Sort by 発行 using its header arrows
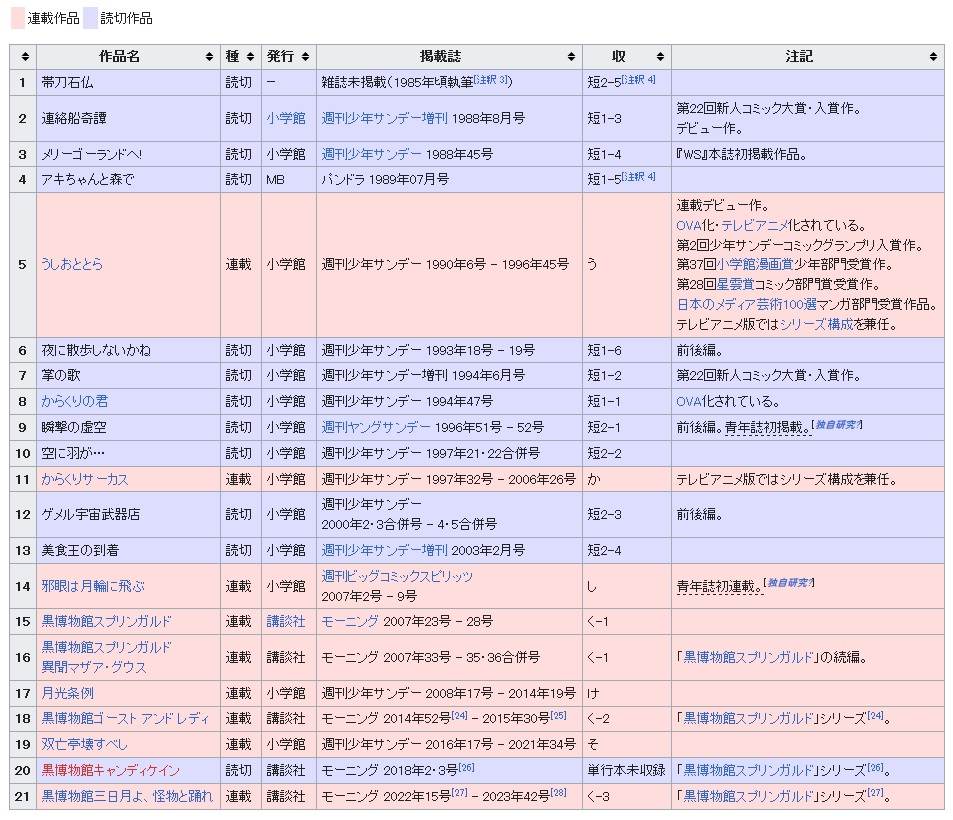Viewport: 953px width, 820px height. point(305,57)
